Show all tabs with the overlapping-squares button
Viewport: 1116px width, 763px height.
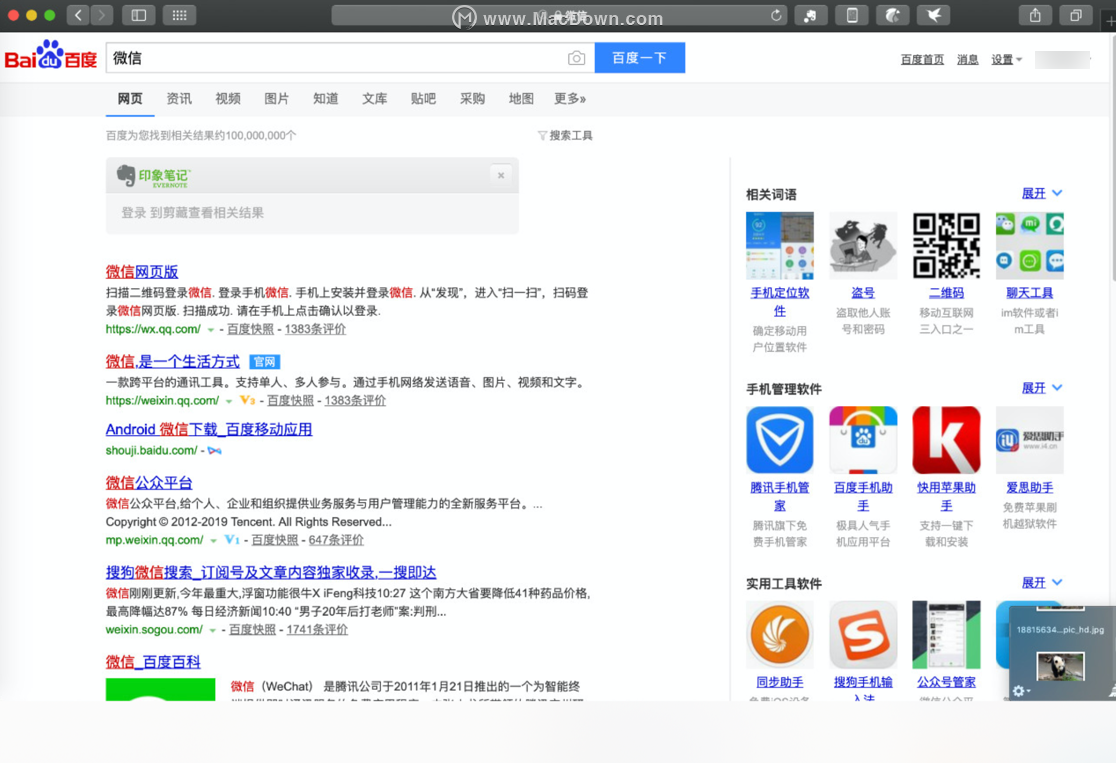point(1076,15)
